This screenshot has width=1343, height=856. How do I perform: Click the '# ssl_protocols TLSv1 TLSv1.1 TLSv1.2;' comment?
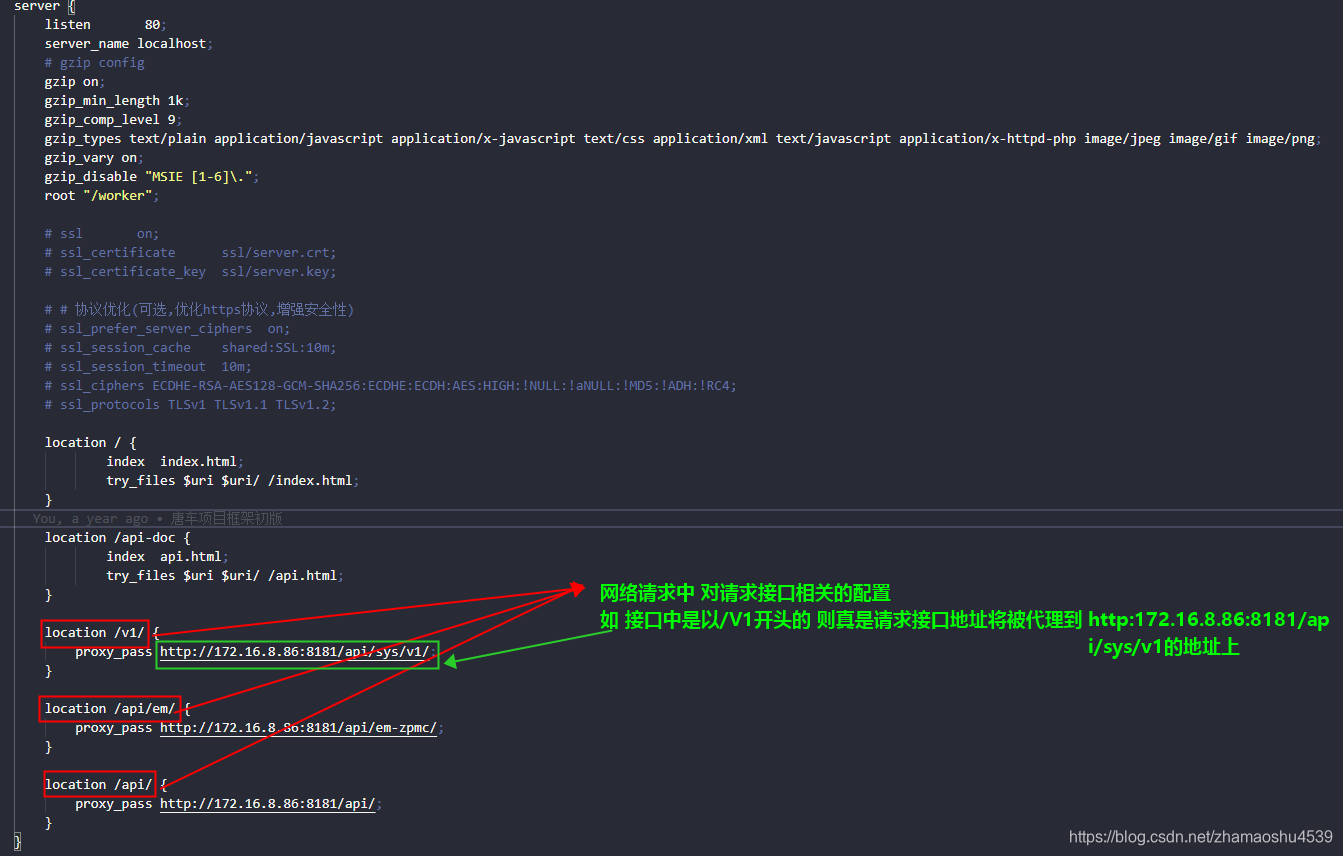click(191, 404)
